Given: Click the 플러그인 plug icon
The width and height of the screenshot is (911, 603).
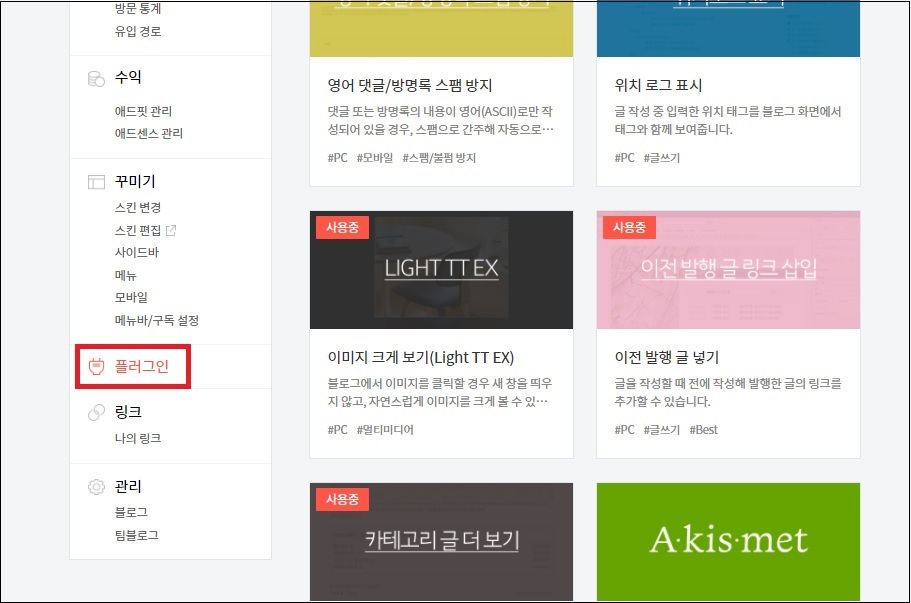Looking at the screenshot, I should [x=96, y=367].
